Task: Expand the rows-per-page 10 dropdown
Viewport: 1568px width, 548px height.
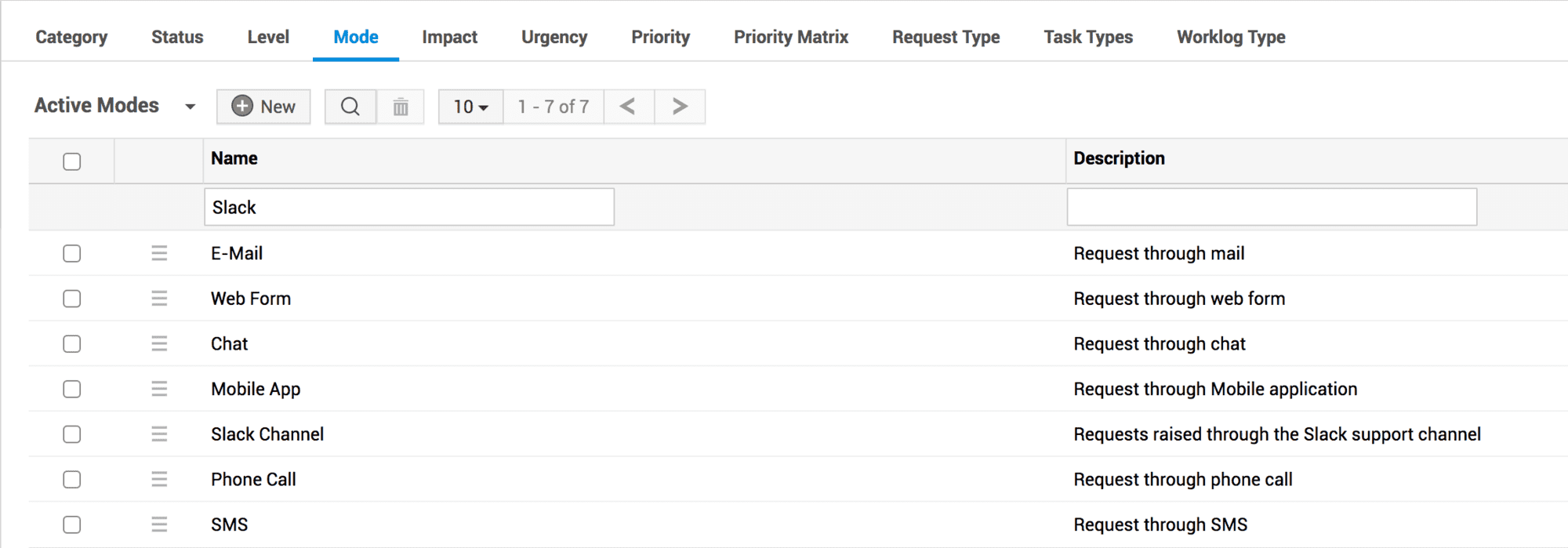Action: pyautogui.click(x=469, y=106)
